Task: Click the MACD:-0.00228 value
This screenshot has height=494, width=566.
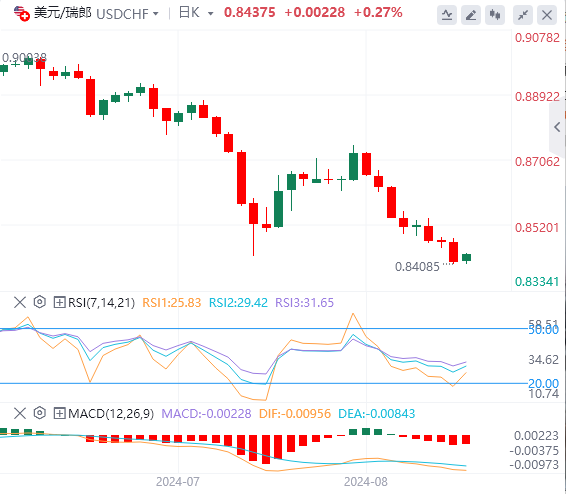Action: (206, 413)
